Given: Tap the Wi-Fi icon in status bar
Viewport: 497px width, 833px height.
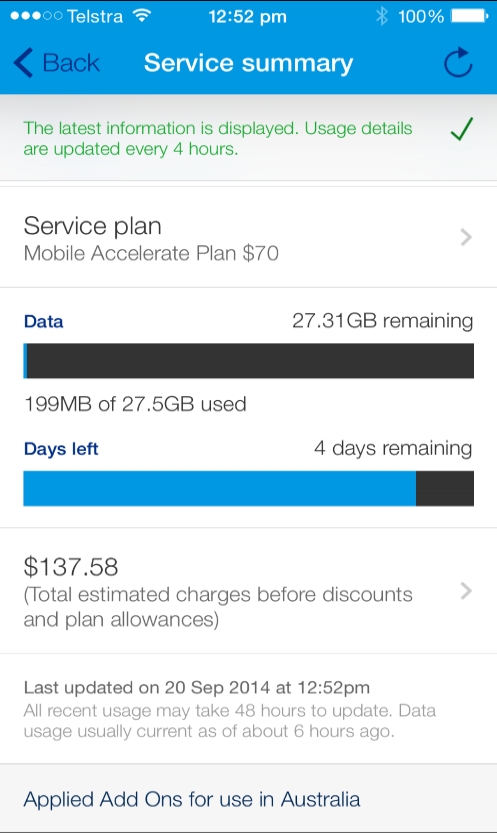Looking at the screenshot, I should [141, 15].
